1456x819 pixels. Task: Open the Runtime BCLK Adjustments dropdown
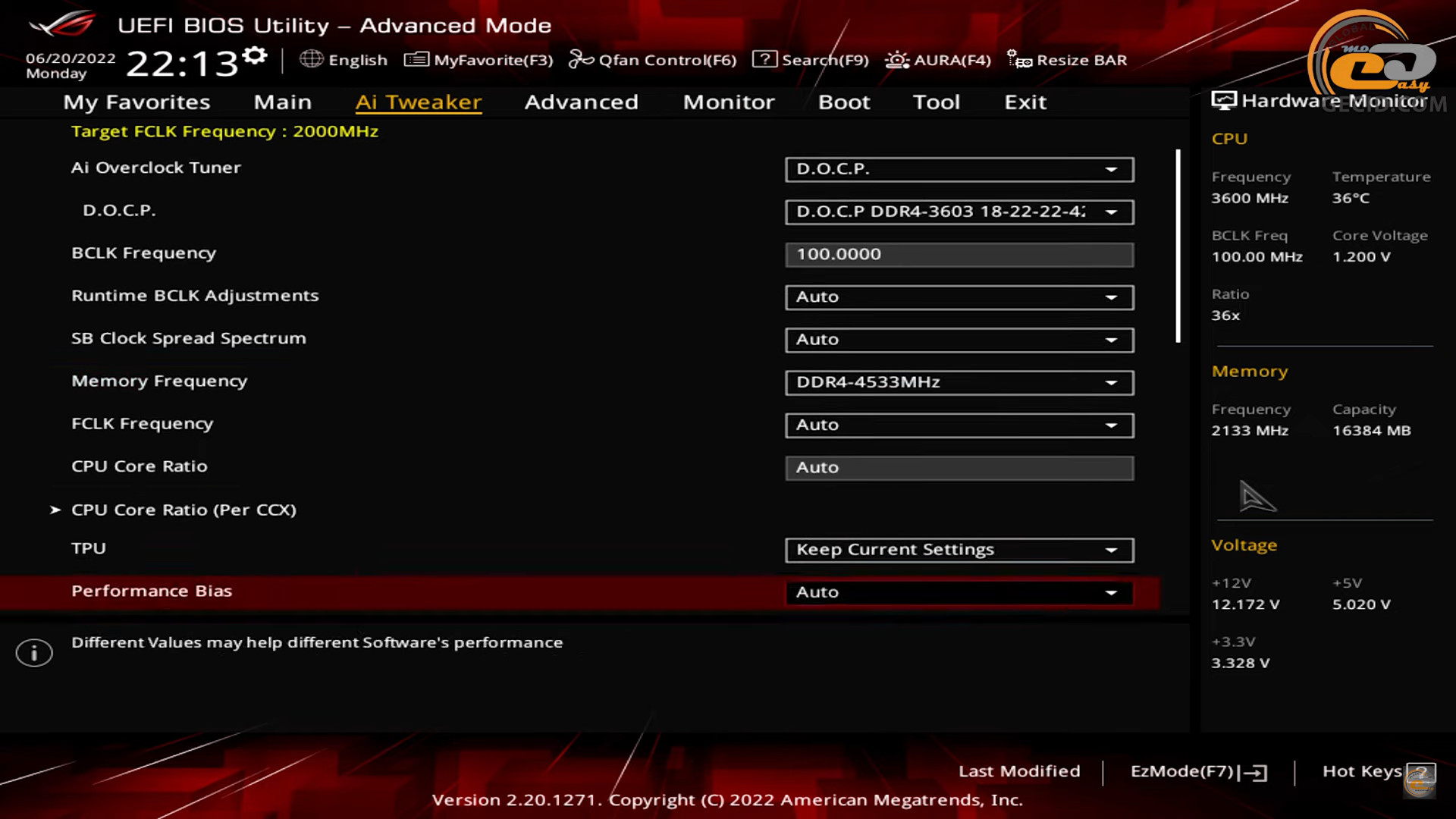(959, 297)
